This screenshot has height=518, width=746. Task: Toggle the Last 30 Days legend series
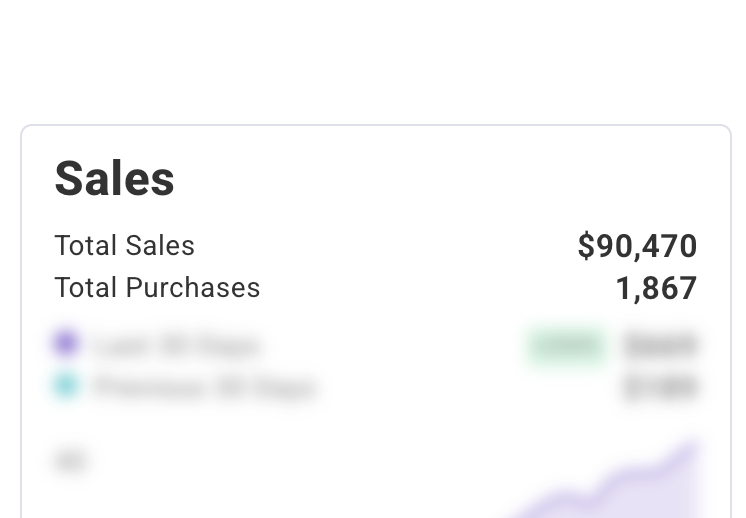click(x=177, y=346)
